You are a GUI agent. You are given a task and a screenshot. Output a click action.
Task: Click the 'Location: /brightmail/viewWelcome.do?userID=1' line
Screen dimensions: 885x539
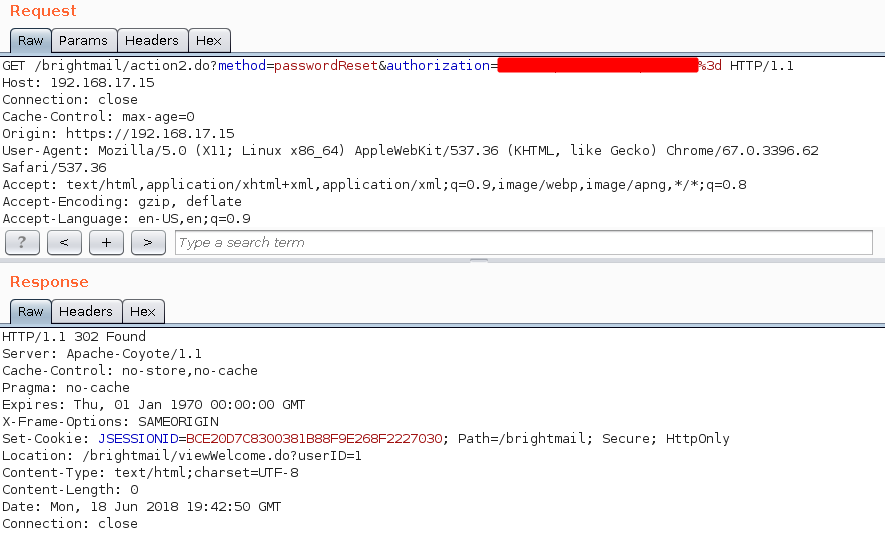tap(182, 455)
